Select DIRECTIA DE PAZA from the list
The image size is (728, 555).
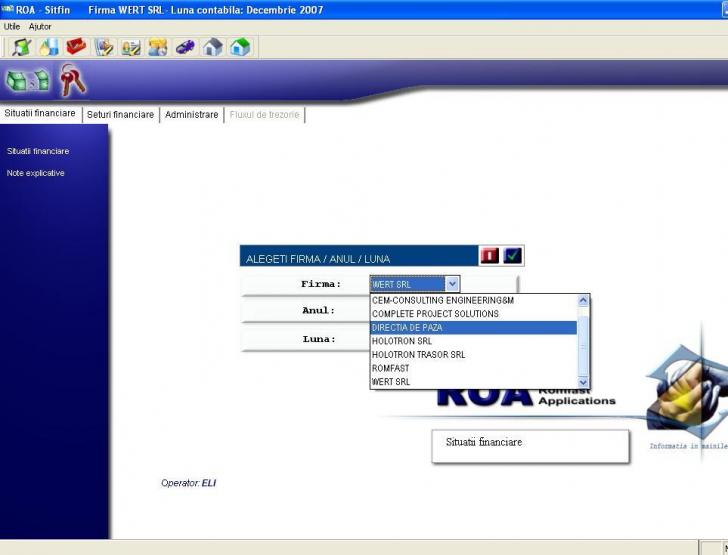click(x=474, y=327)
